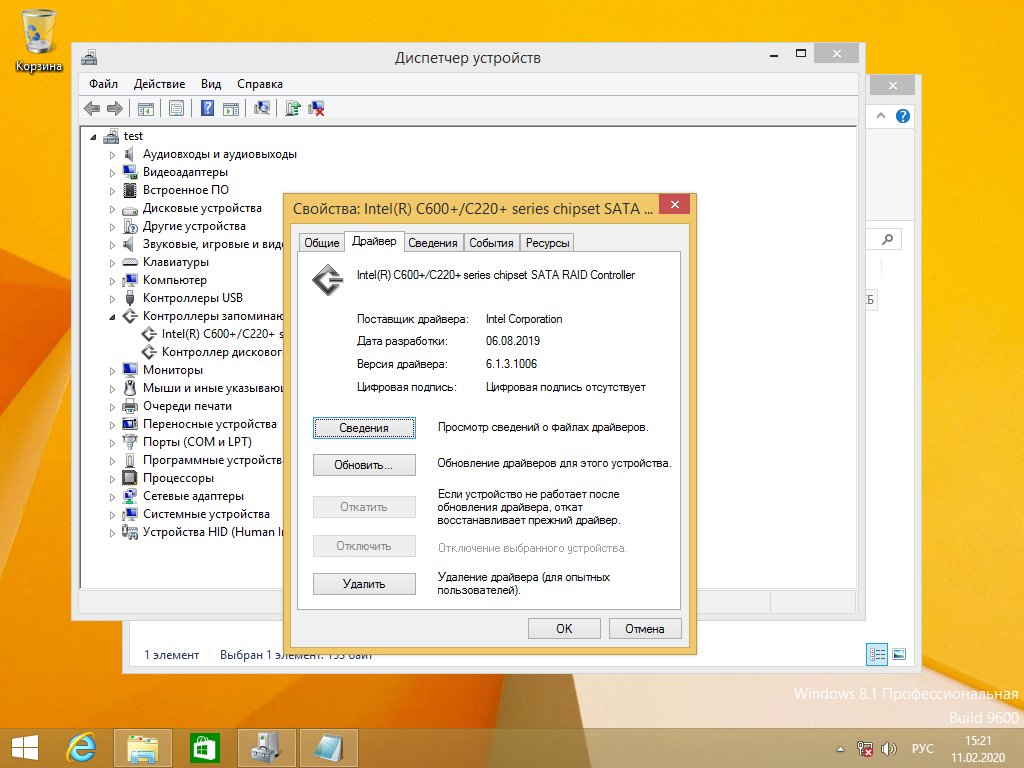Confirm with the OK button

coord(564,628)
